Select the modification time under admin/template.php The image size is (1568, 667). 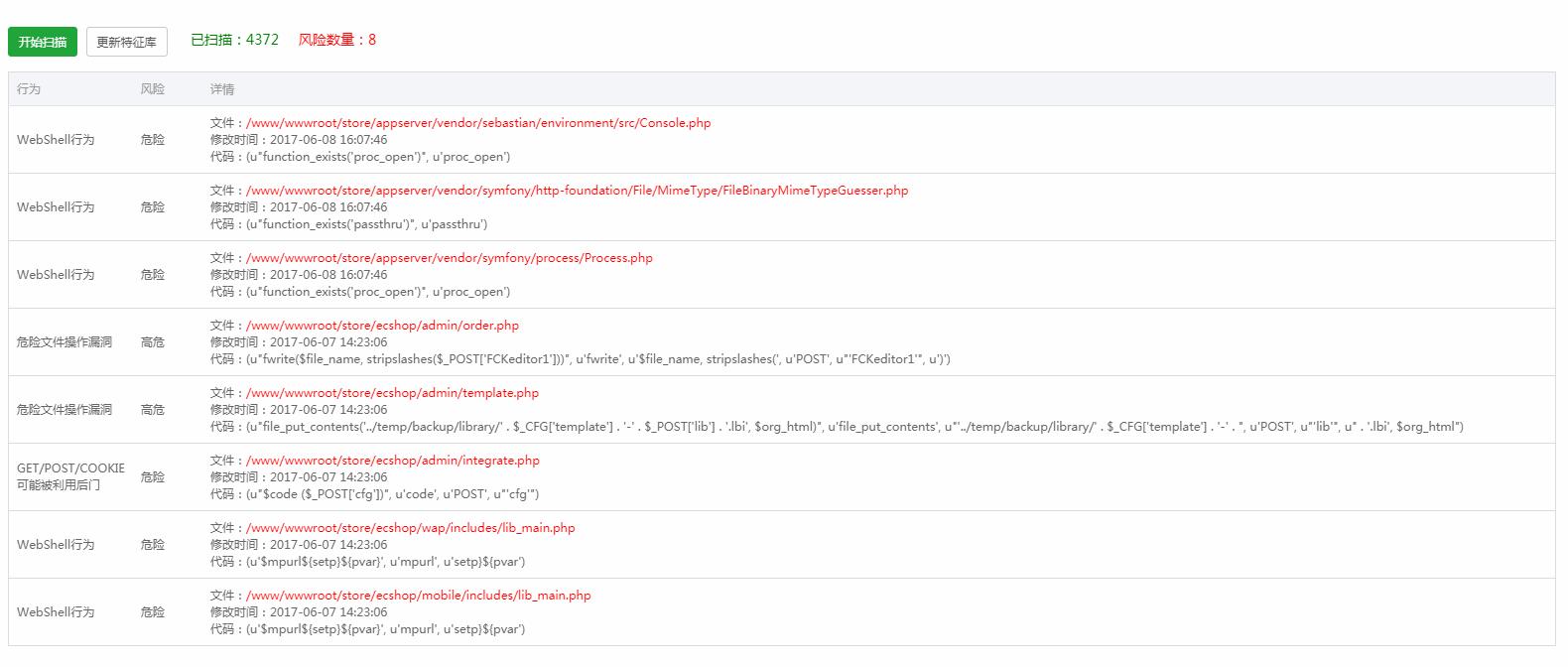click(299, 410)
